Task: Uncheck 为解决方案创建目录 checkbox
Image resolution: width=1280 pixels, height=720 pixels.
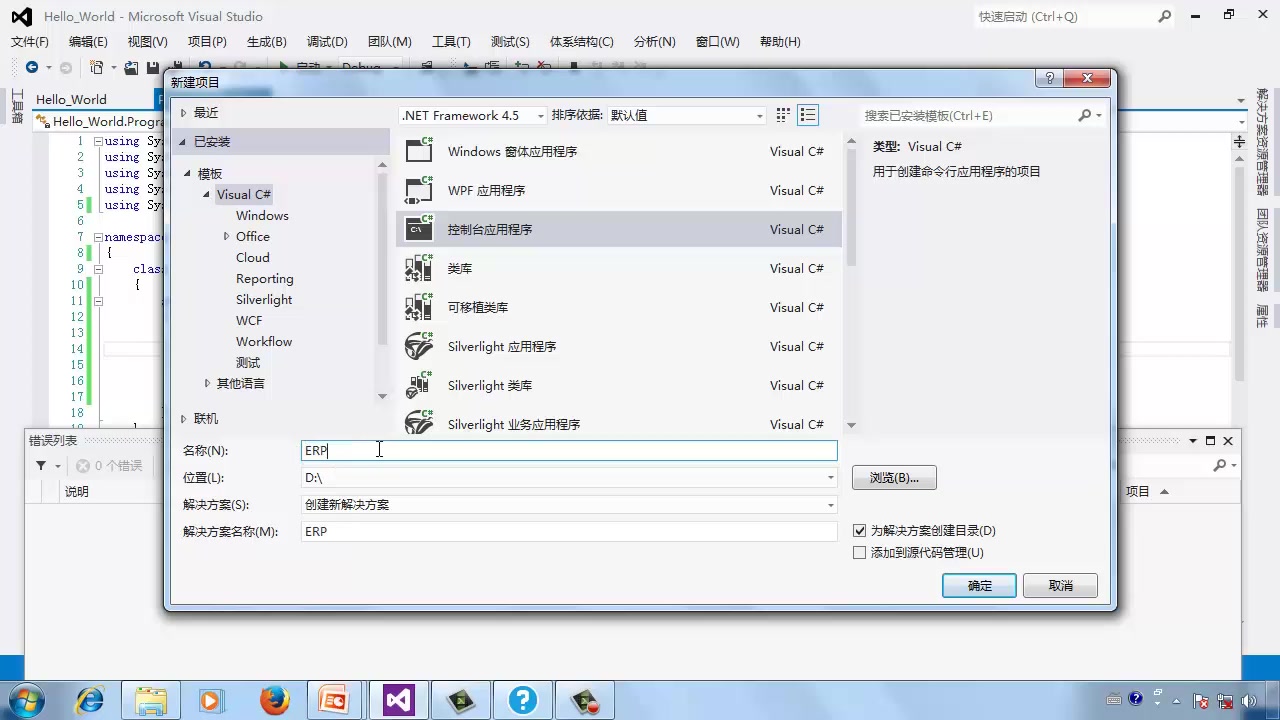Action: point(860,531)
